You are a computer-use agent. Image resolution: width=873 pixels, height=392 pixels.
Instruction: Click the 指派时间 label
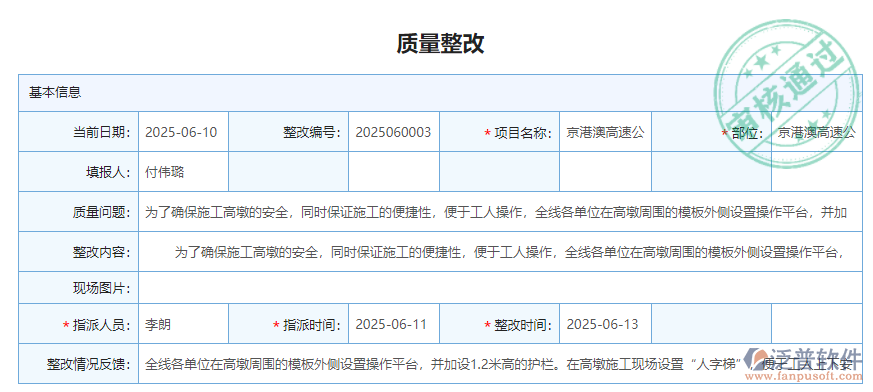[x=312, y=325]
